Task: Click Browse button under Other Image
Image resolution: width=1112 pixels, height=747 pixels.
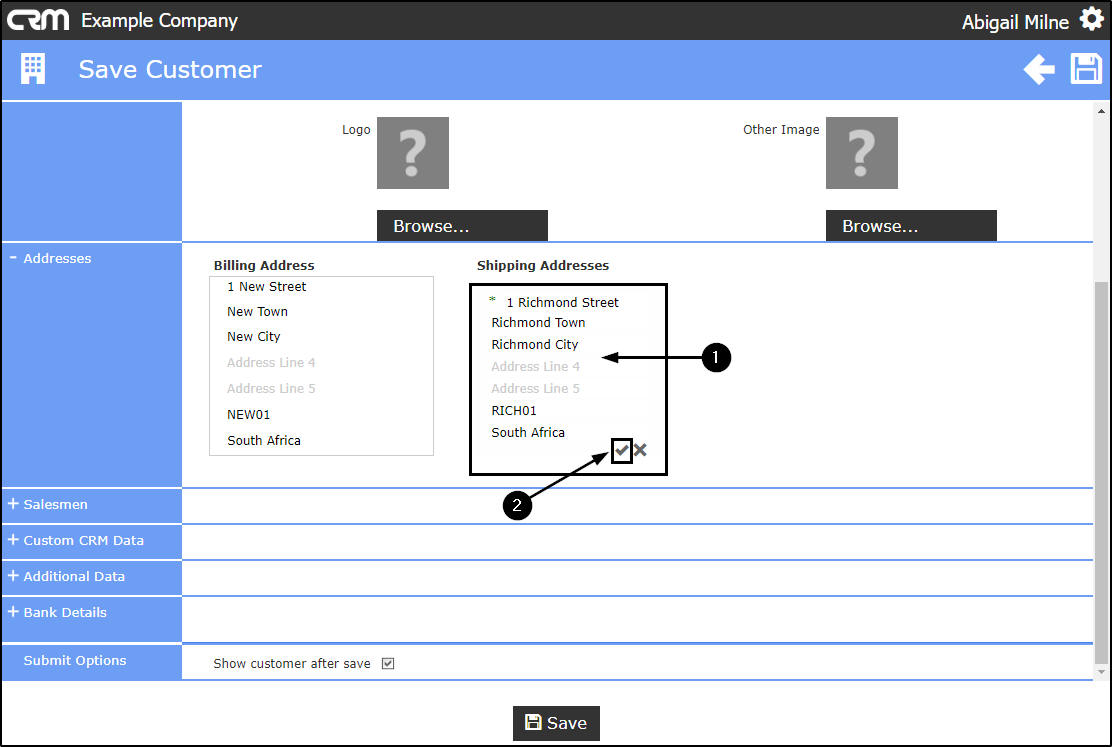Action: 911,226
